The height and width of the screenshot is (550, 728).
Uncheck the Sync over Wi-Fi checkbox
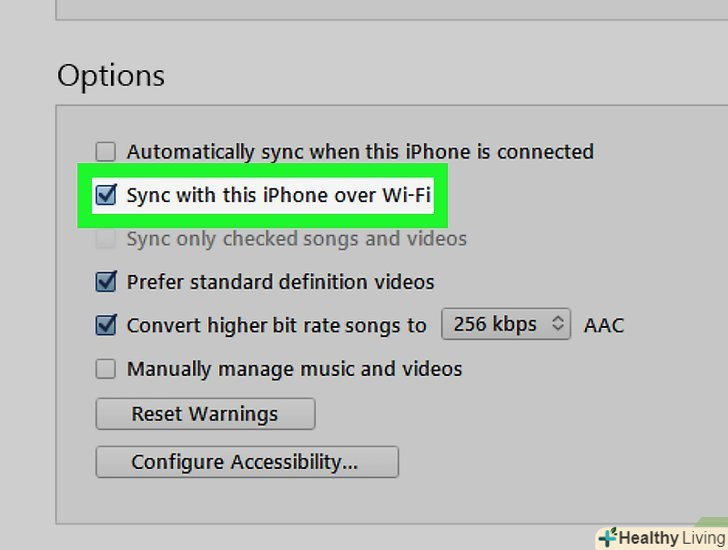click(105, 195)
